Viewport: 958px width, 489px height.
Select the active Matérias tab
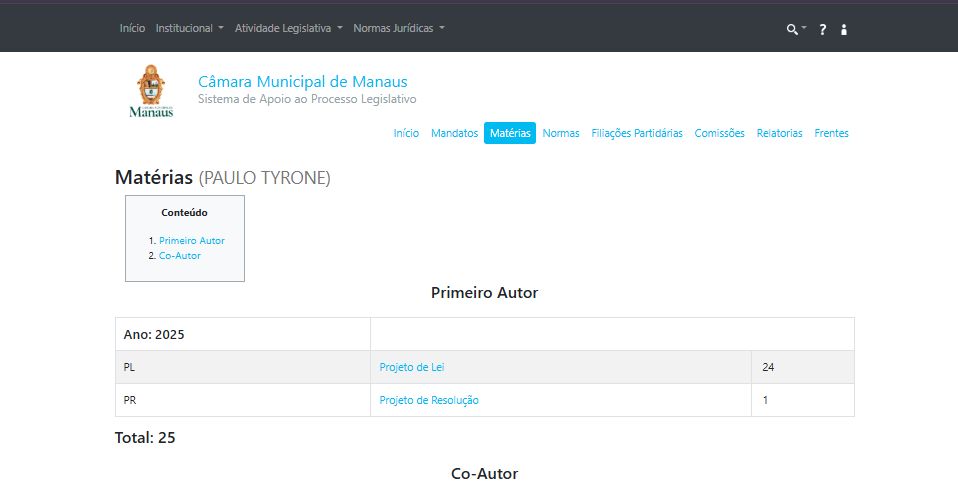pos(510,133)
